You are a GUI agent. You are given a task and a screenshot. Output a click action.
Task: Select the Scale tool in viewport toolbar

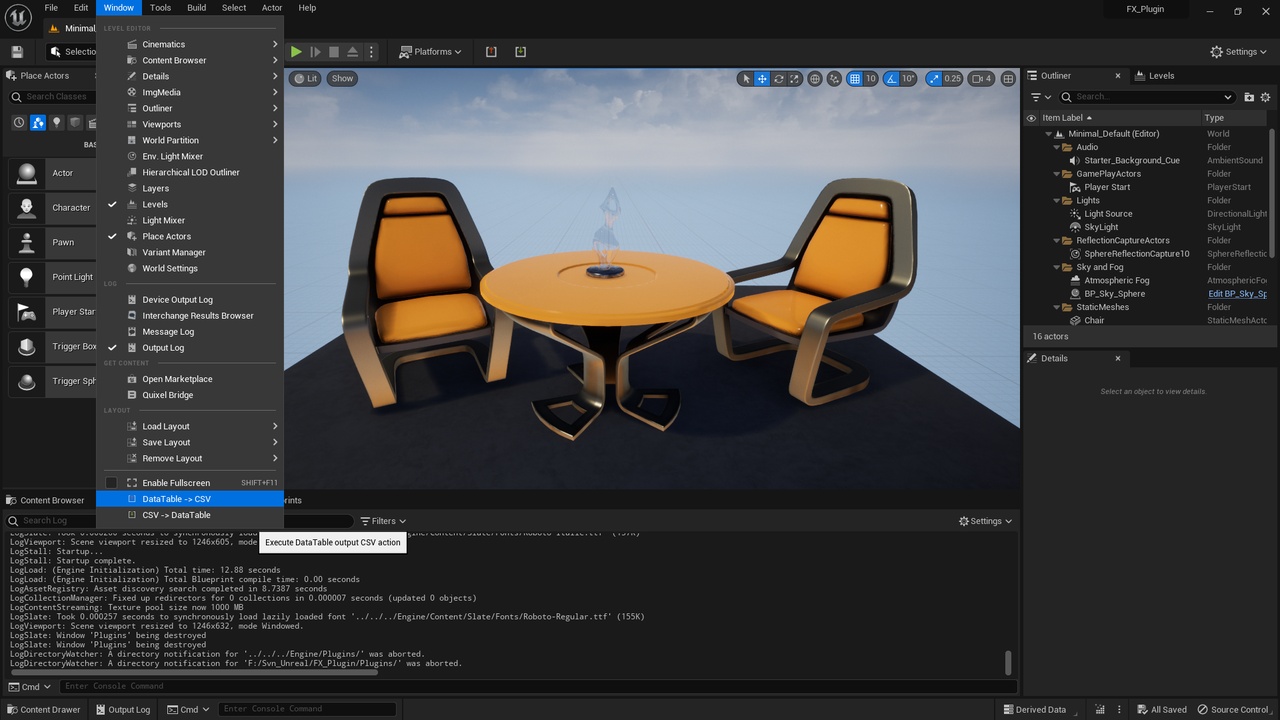click(794, 79)
